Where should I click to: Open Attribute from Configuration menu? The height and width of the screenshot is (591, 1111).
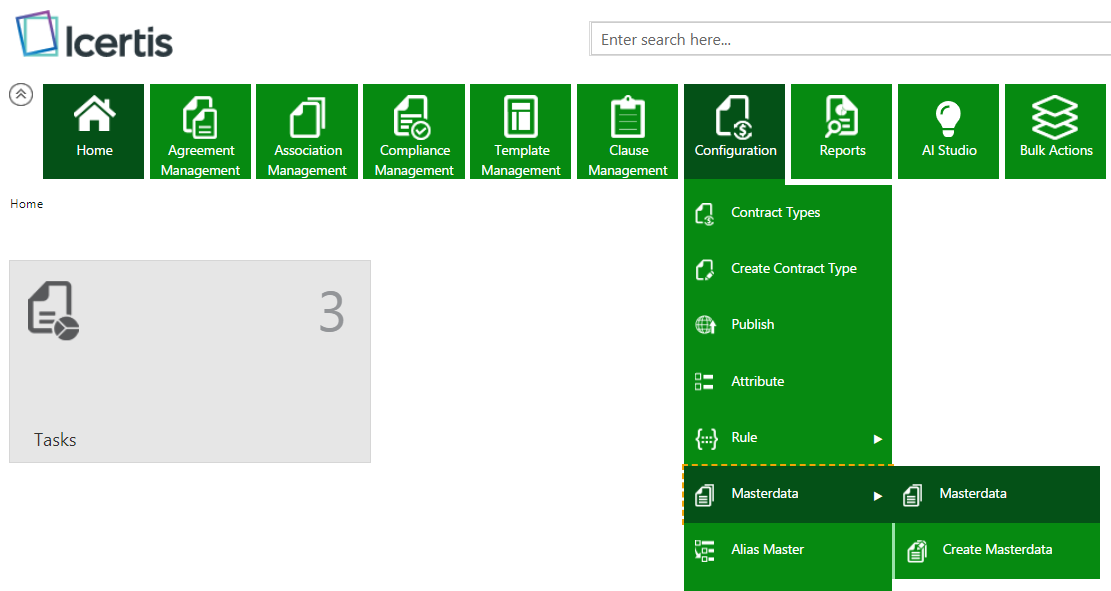pos(757,382)
